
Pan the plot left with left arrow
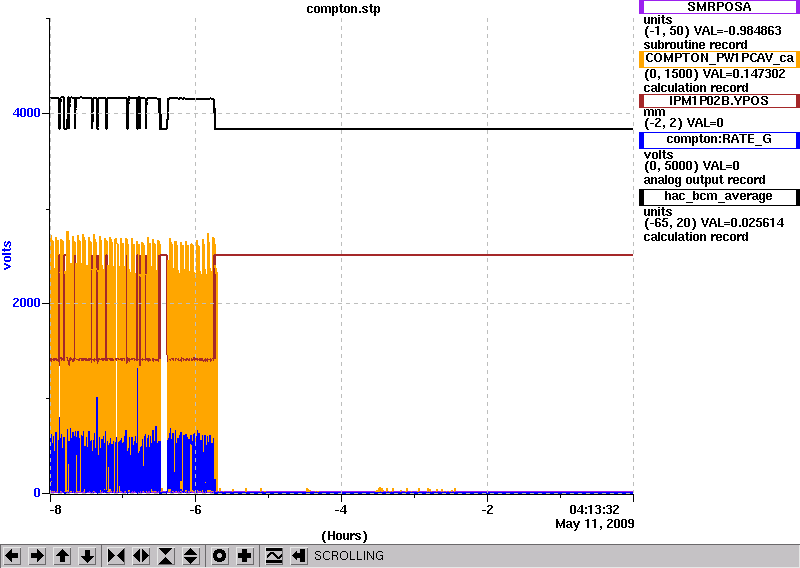click(13, 555)
